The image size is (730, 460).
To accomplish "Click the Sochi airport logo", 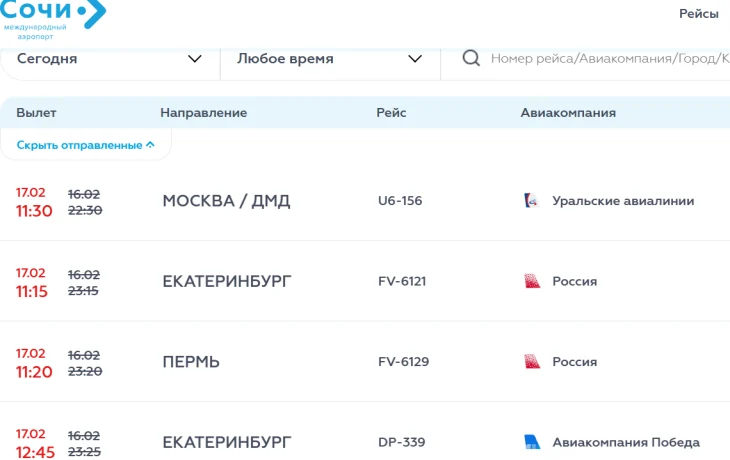I will [53, 20].
